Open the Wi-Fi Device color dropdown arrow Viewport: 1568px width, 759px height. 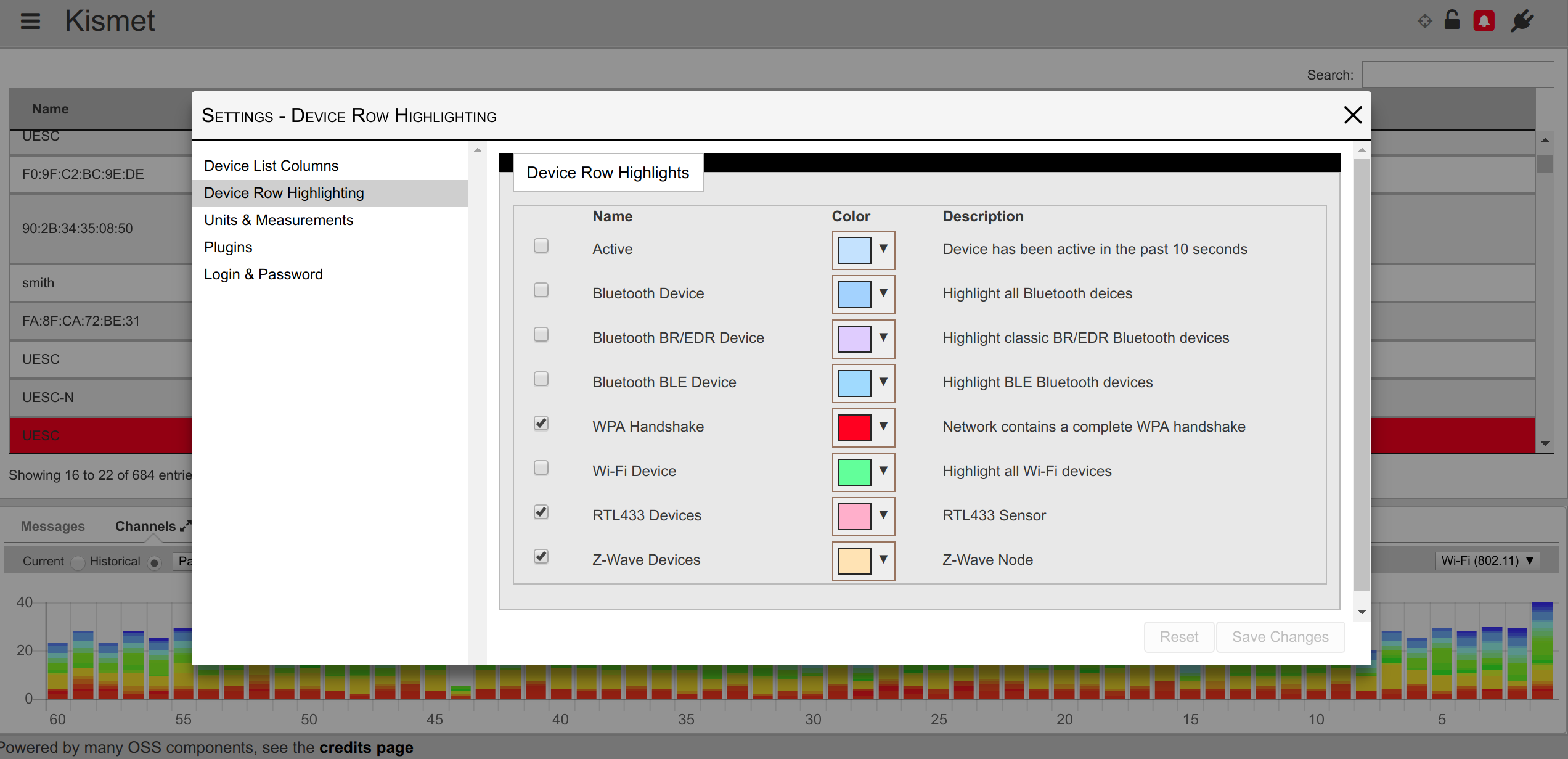(883, 470)
